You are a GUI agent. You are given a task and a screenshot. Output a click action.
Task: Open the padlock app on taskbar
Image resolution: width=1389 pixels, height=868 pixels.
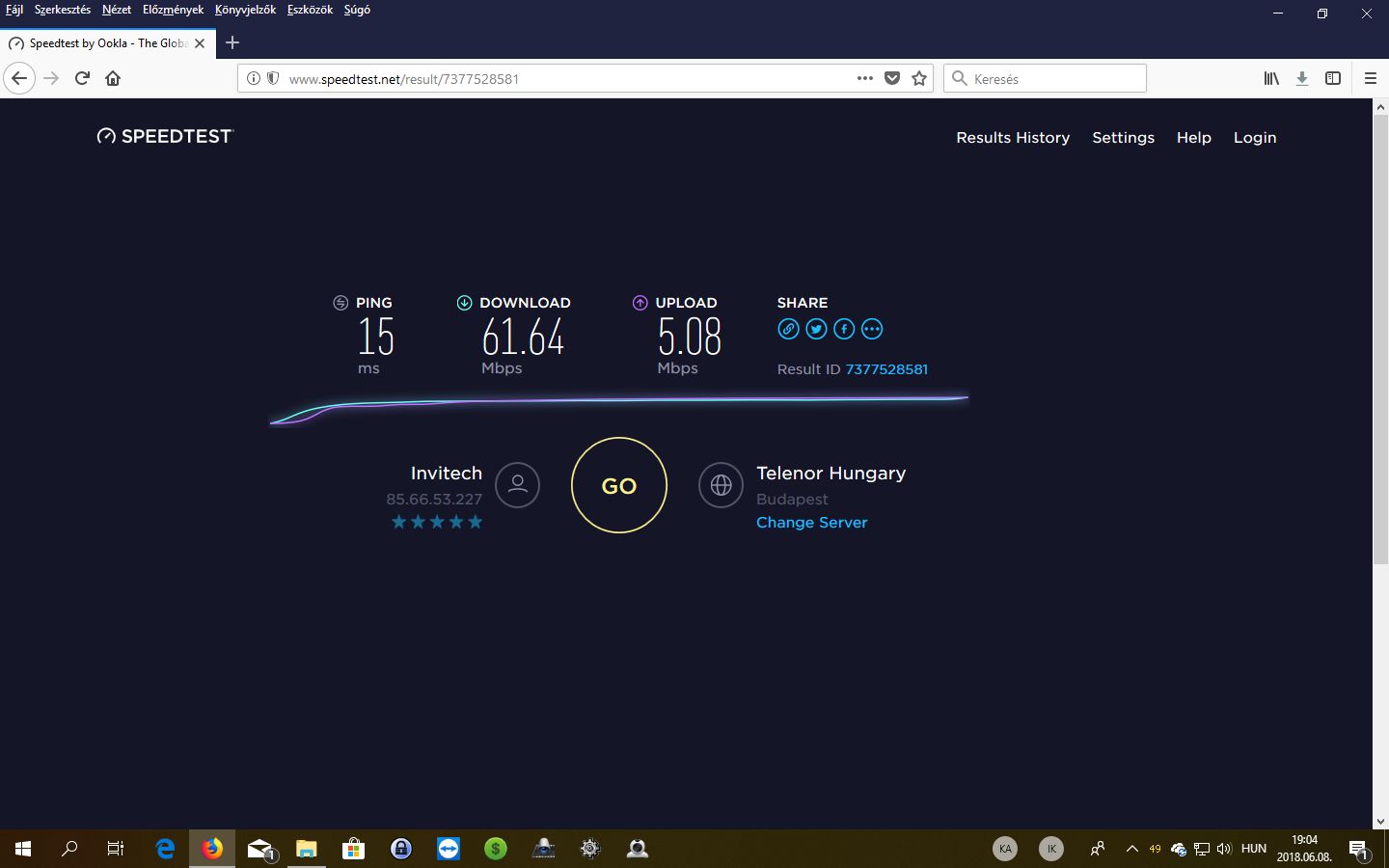pos(401,849)
